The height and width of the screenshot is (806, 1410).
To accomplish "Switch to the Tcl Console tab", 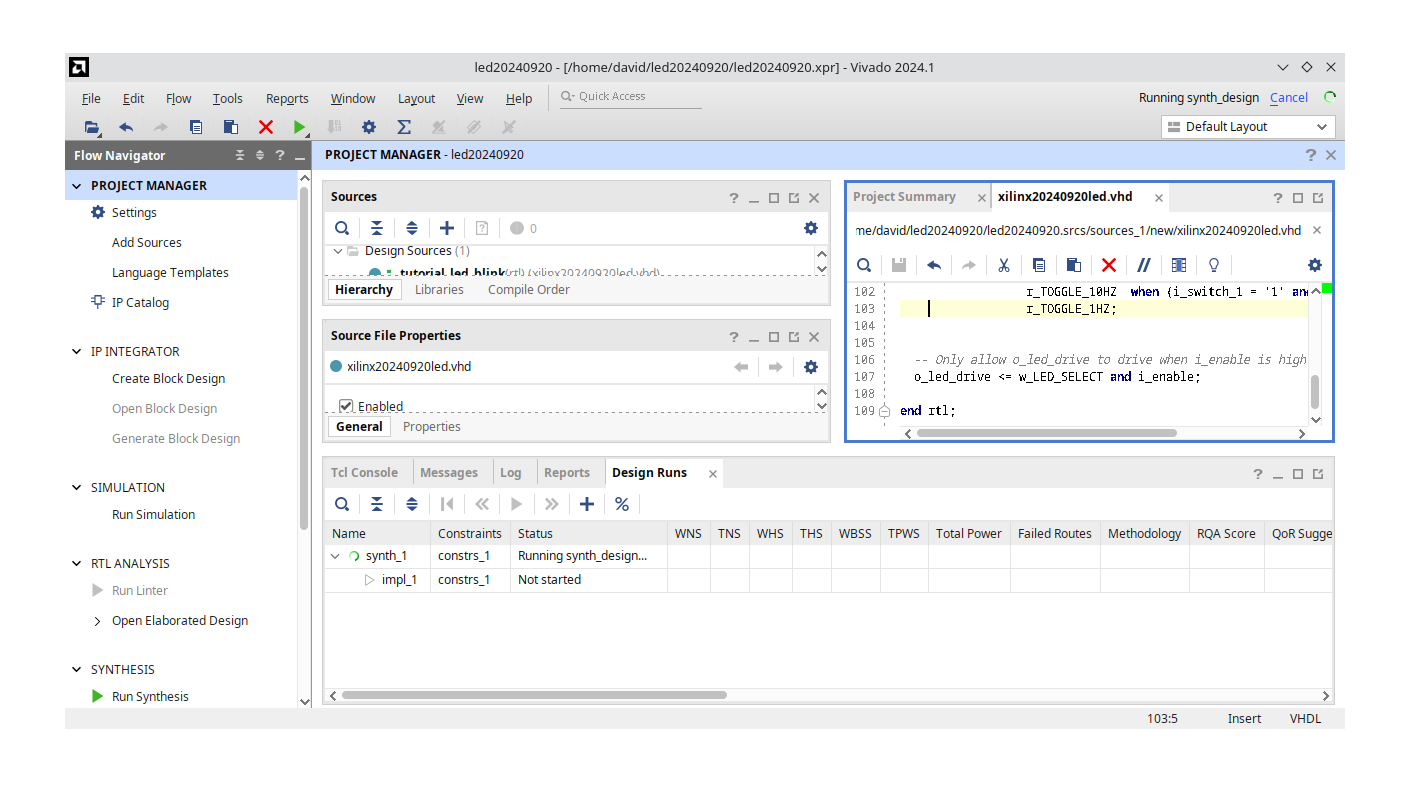I will [364, 472].
